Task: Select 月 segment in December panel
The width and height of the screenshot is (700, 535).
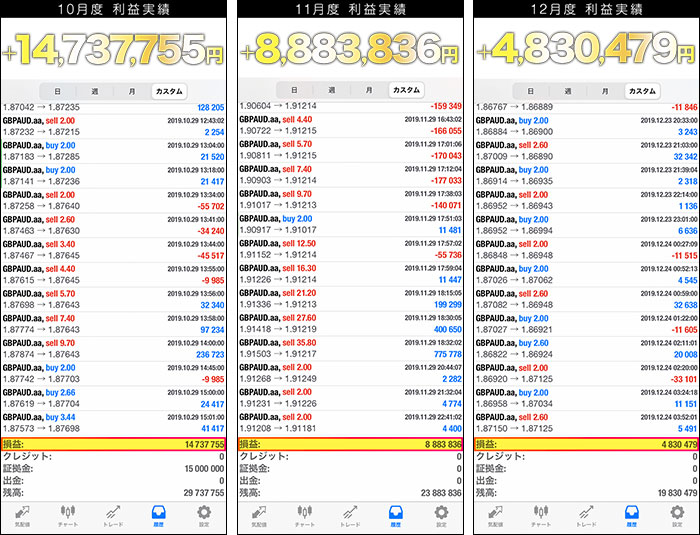Action: click(605, 91)
